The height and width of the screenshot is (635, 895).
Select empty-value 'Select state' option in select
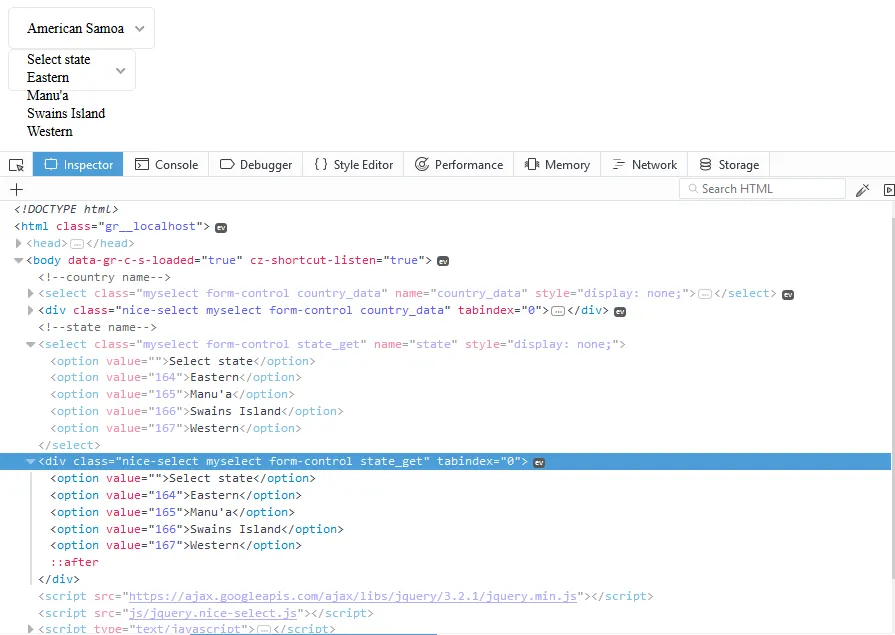tap(183, 361)
